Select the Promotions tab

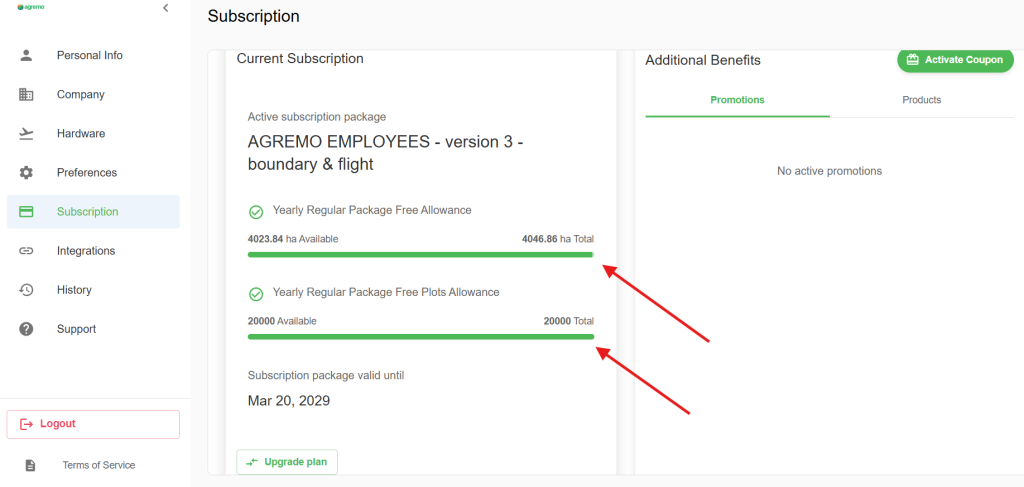tap(737, 100)
